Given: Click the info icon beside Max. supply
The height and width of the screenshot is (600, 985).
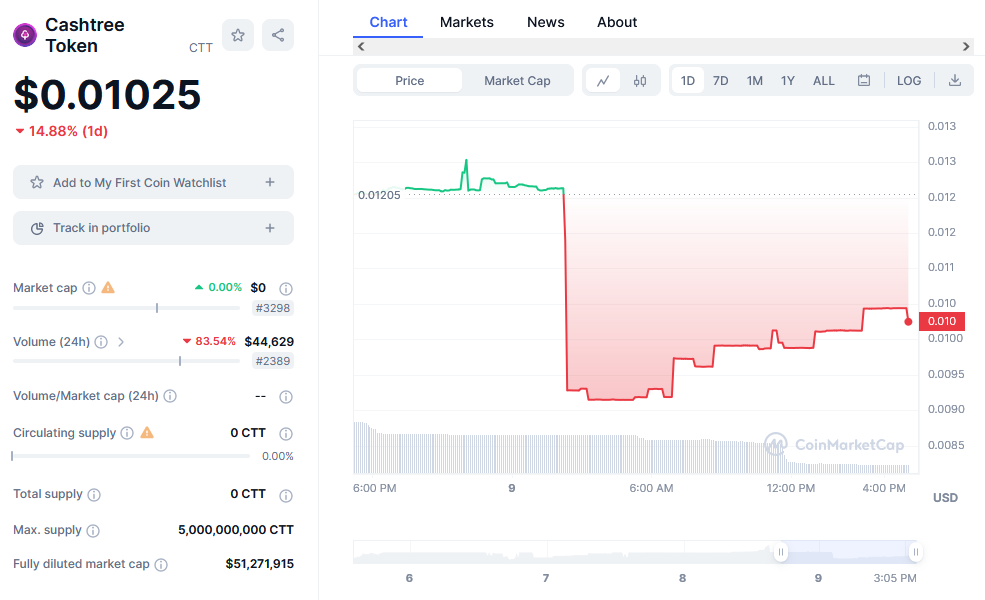Looking at the screenshot, I should 93,531.
